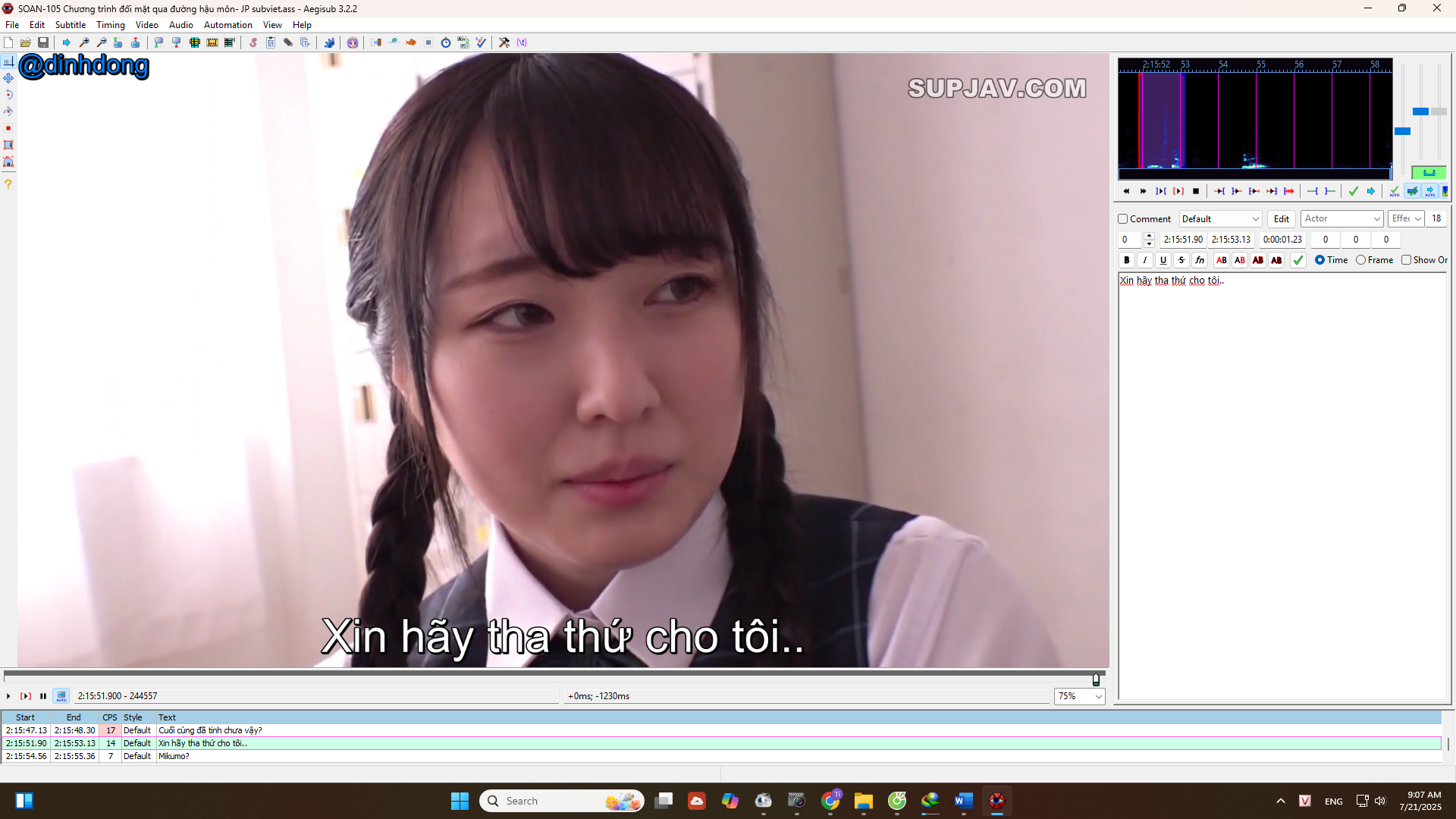
Task: Expand the Default style dropdown
Action: pyautogui.click(x=1220, y=219)
